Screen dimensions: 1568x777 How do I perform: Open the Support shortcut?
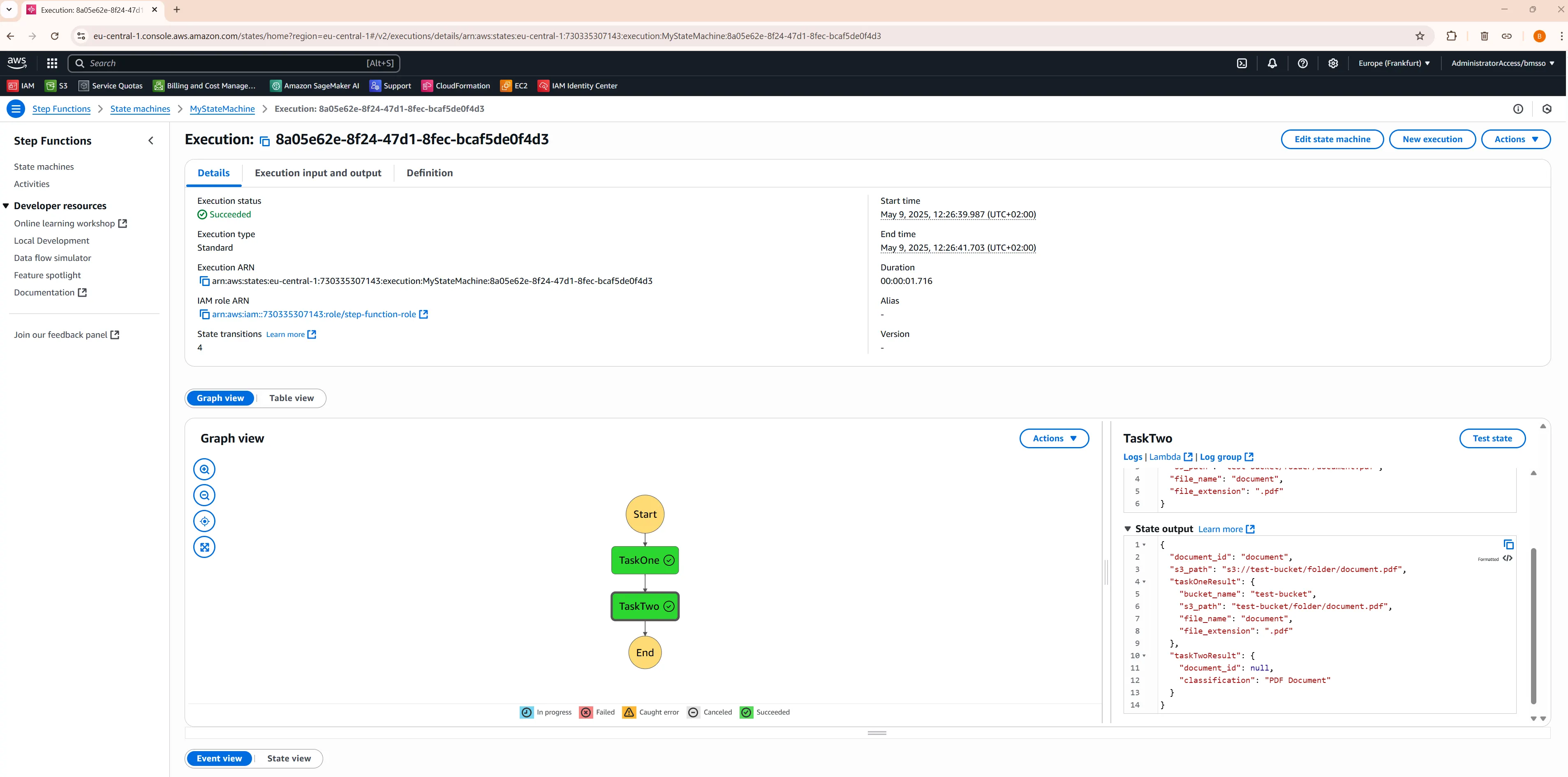click(390, 86)
